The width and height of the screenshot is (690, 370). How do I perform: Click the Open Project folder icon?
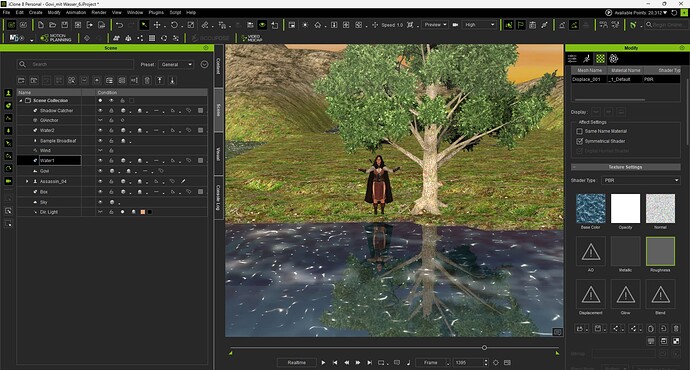52,25
